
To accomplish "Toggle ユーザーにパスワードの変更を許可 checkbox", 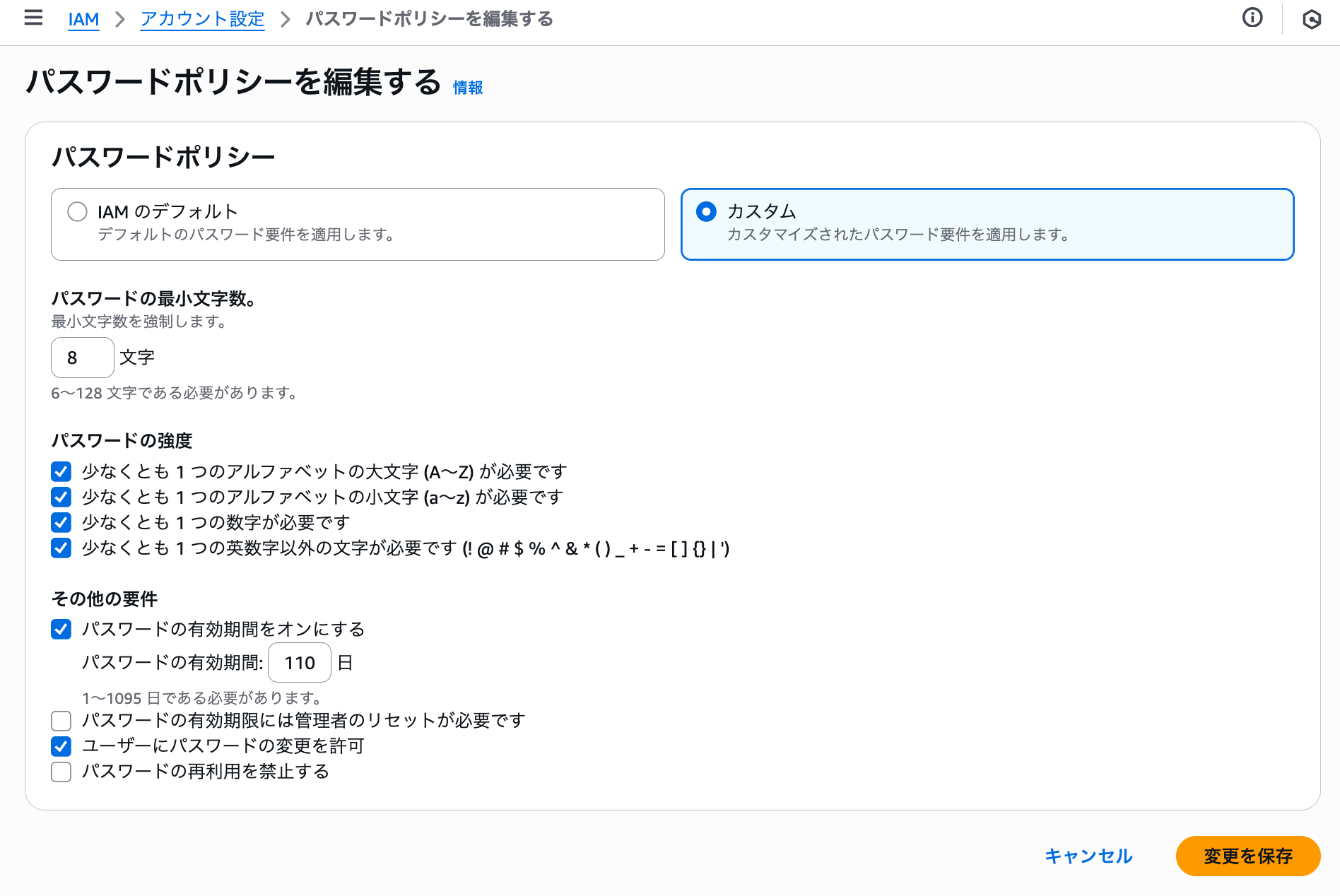I will [x=61, y=746].
